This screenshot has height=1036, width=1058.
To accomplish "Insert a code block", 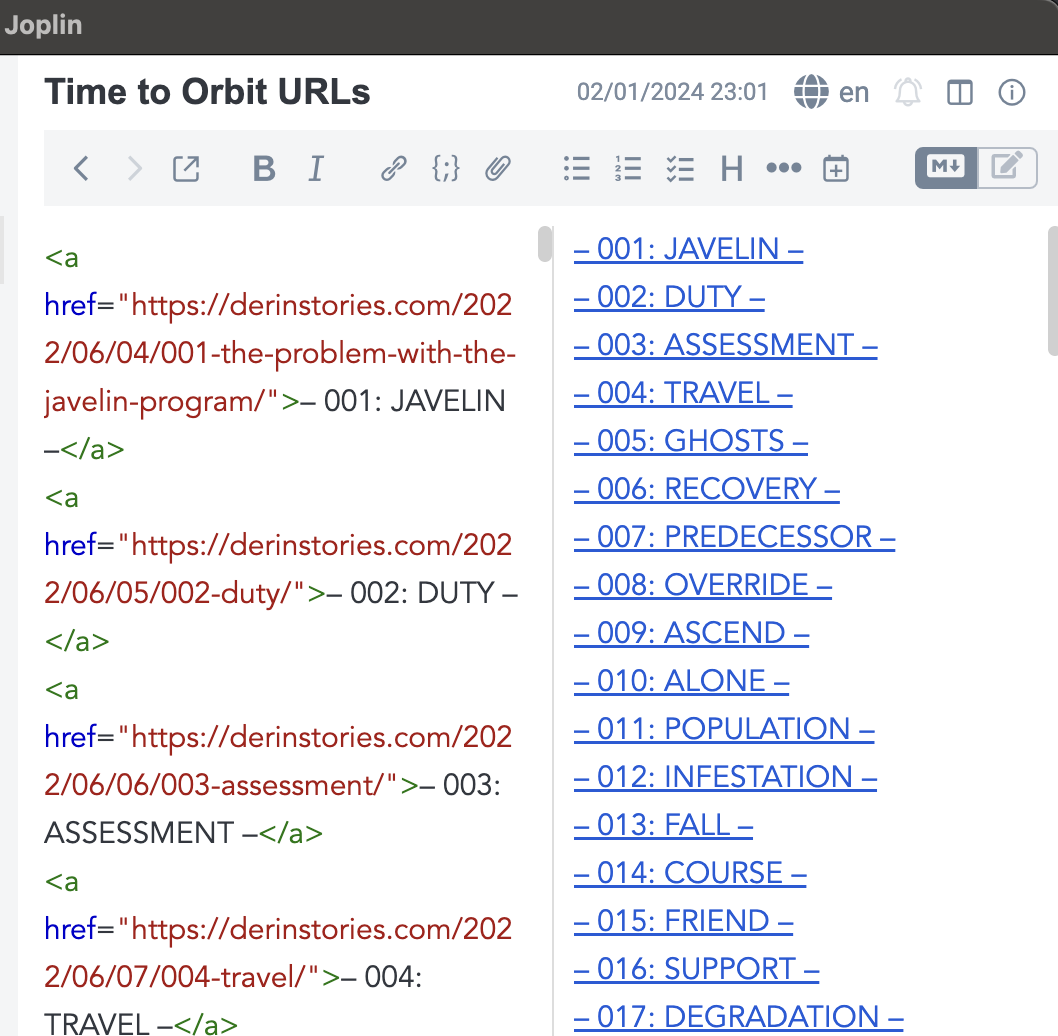I will 445,168.
